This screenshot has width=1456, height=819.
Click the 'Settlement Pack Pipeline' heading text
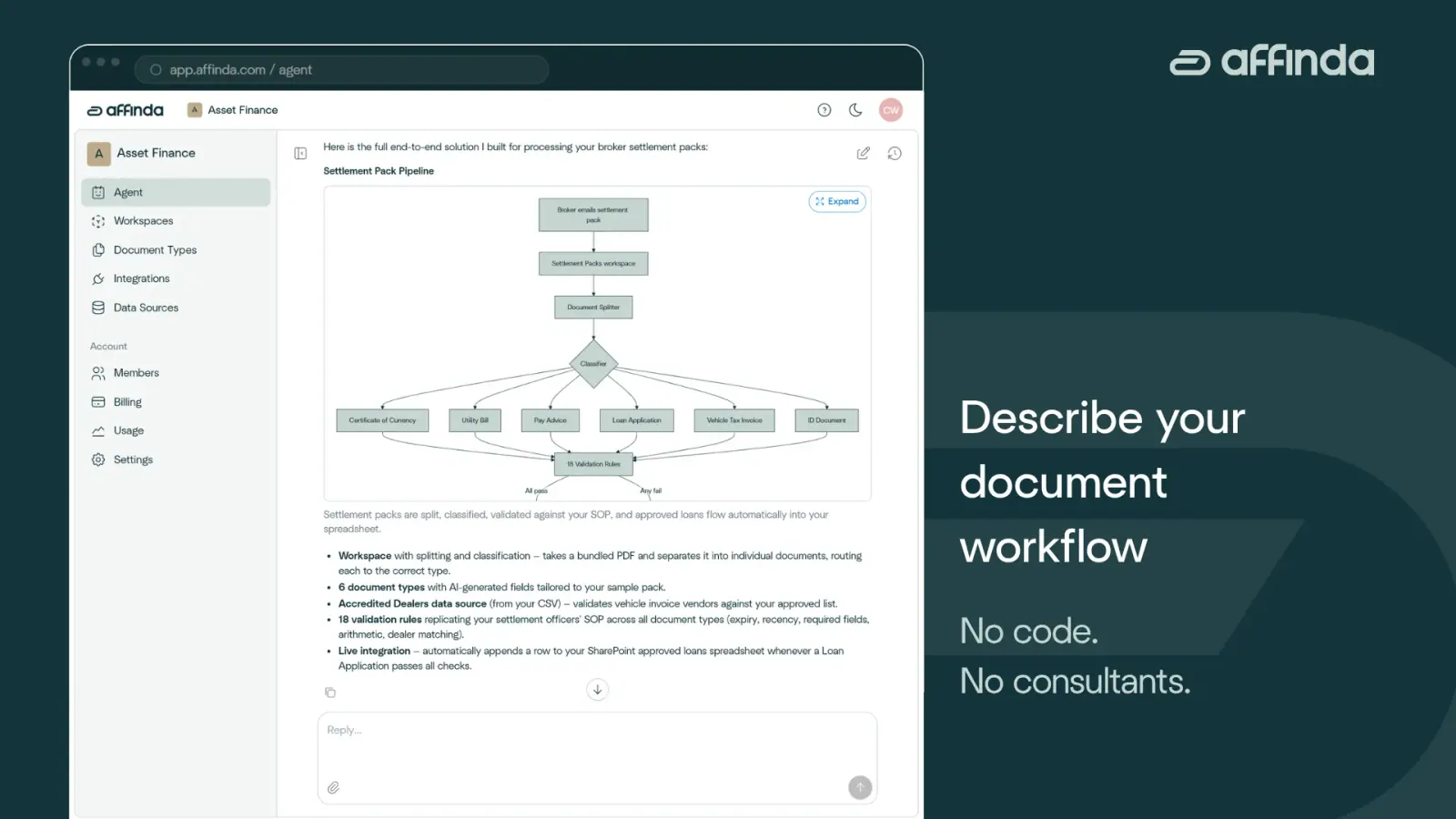point(379,171)
